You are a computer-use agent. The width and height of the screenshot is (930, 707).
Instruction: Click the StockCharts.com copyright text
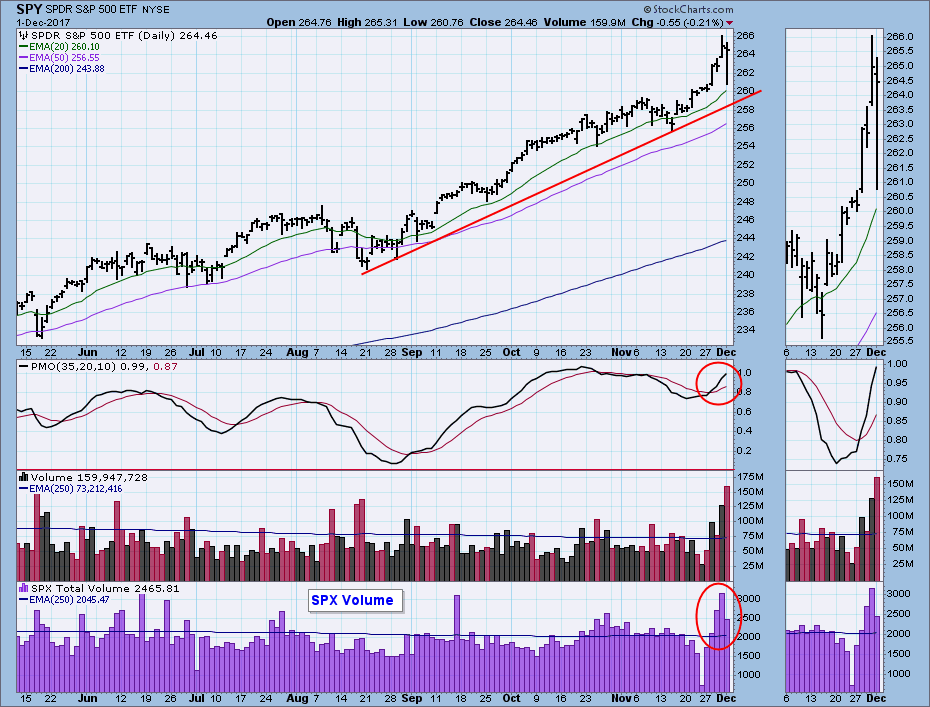(x=689, y=9)
